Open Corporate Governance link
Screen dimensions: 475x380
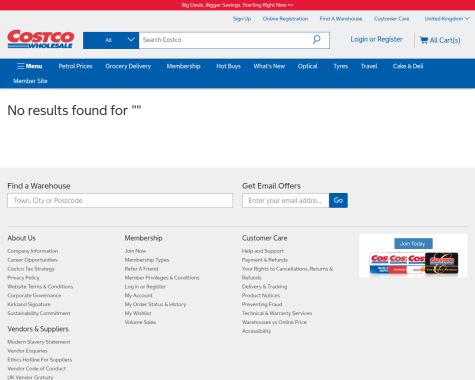(x=34, y=295)
